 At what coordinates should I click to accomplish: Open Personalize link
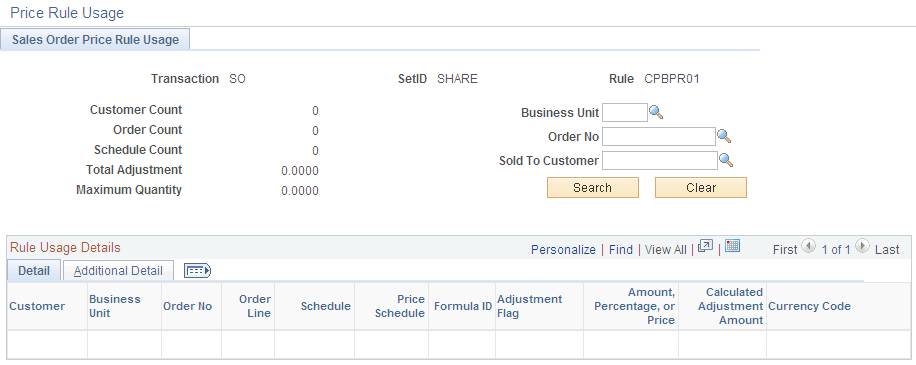563,249
